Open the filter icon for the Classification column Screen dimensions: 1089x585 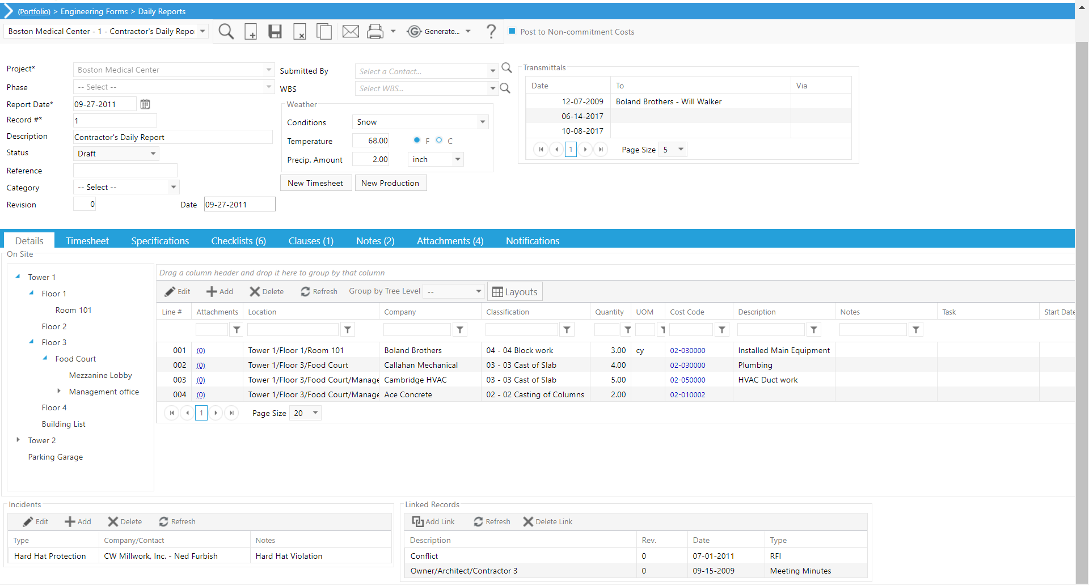[x=567, y=330]
